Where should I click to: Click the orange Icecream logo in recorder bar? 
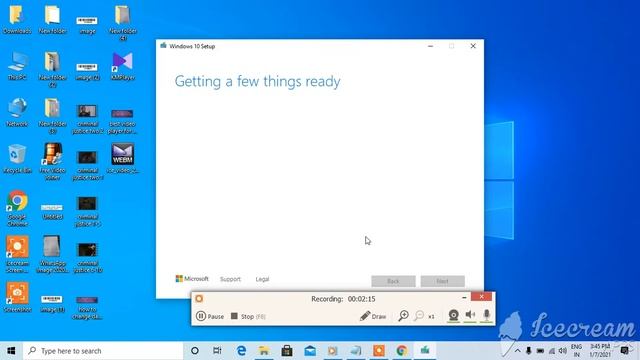tap(199, 299)
